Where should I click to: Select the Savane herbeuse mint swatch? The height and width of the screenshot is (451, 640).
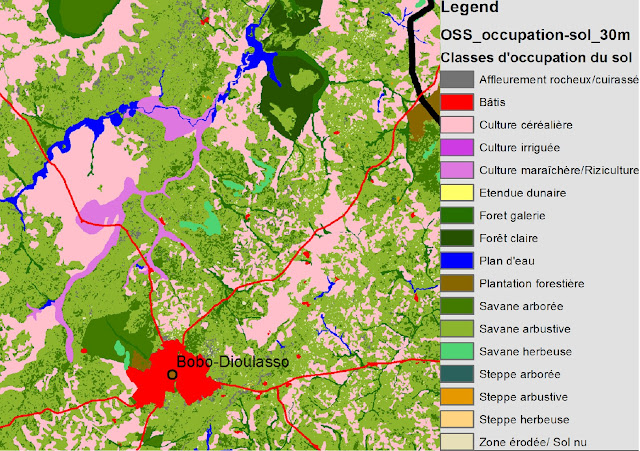[x=457, y=351]
